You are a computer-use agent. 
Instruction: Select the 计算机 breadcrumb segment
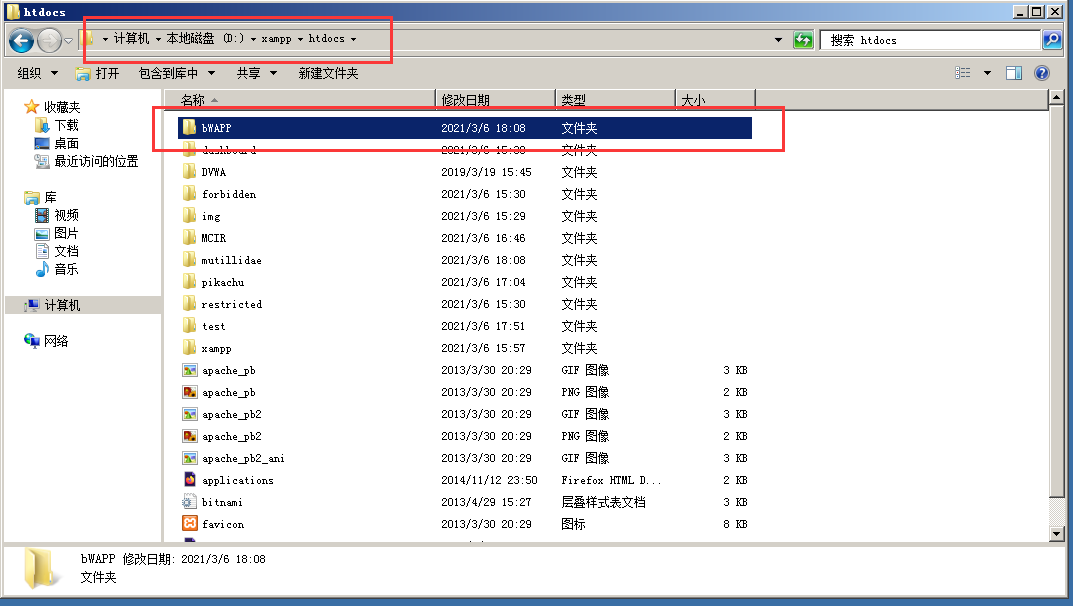pyautogui.click(x=131, y=39)
